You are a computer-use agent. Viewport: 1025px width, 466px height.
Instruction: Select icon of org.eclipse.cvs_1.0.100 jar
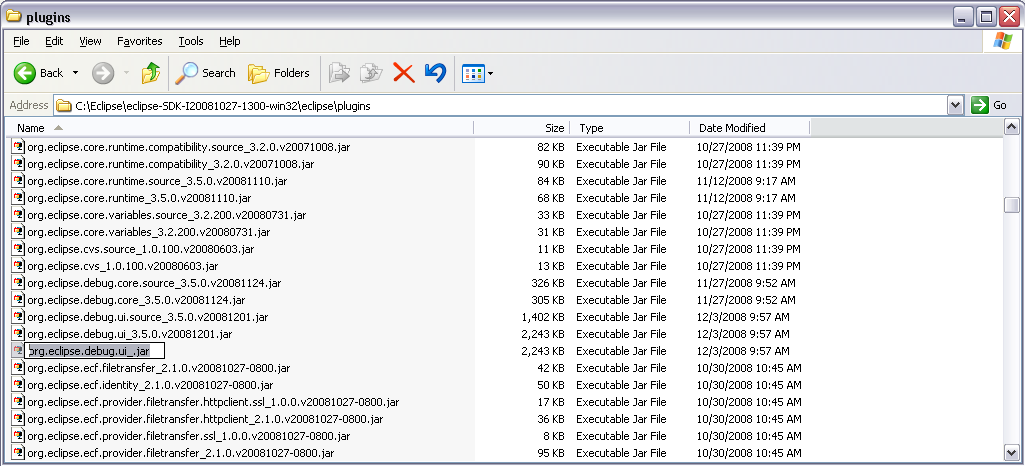pos(18,266)
